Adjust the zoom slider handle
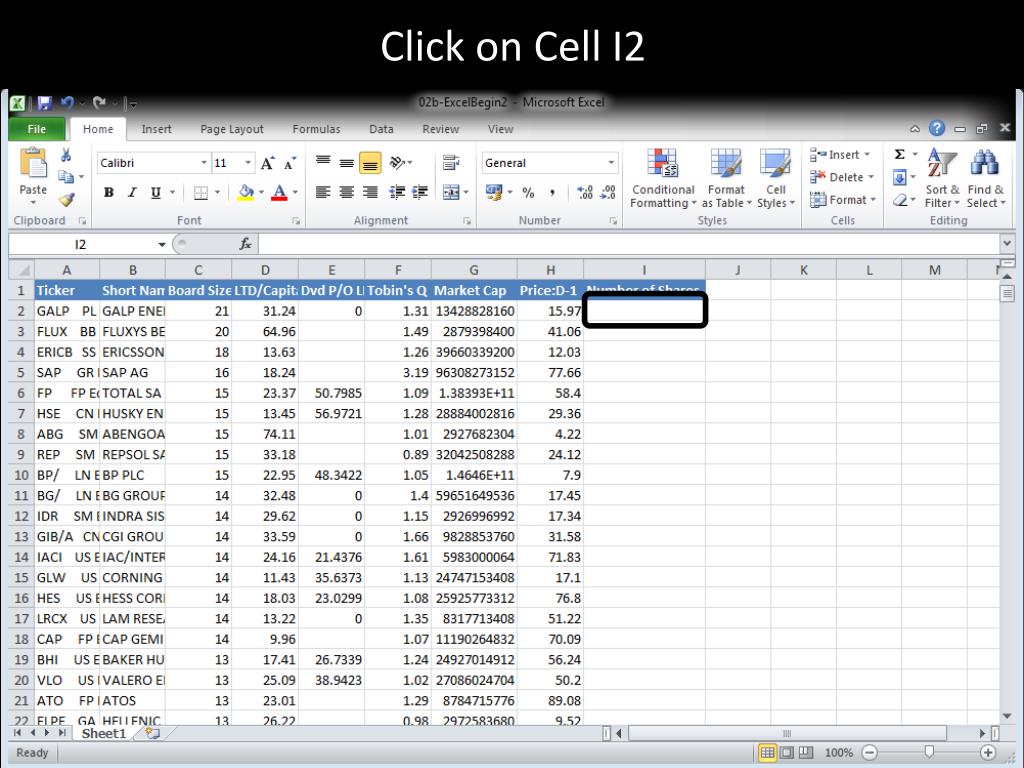Screen dimensions: 1024x768 929,752
